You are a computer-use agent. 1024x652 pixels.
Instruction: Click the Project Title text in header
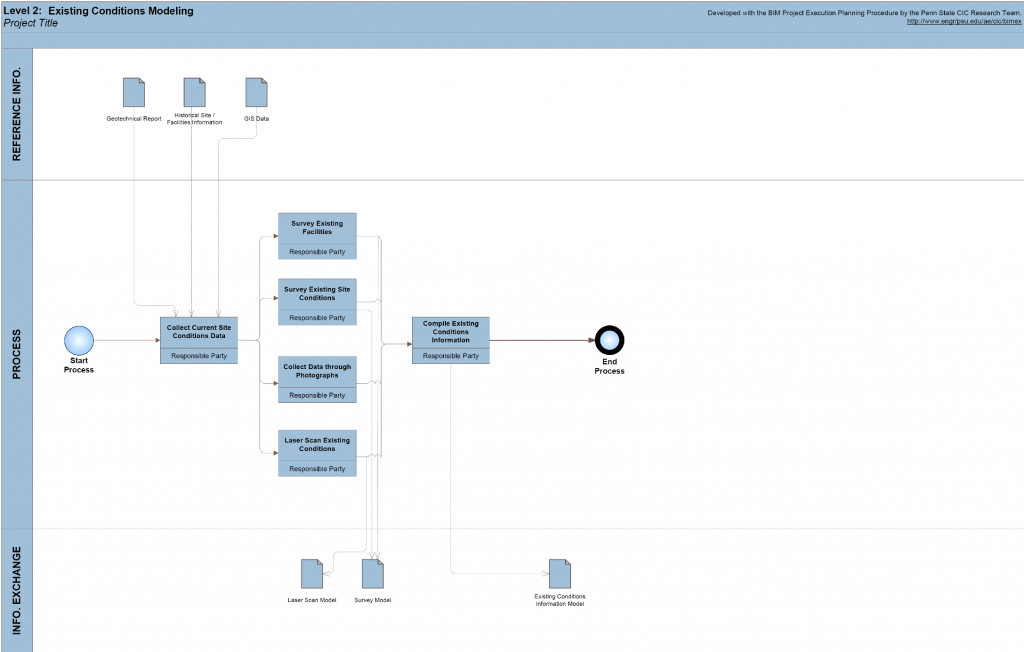point(32,23)
